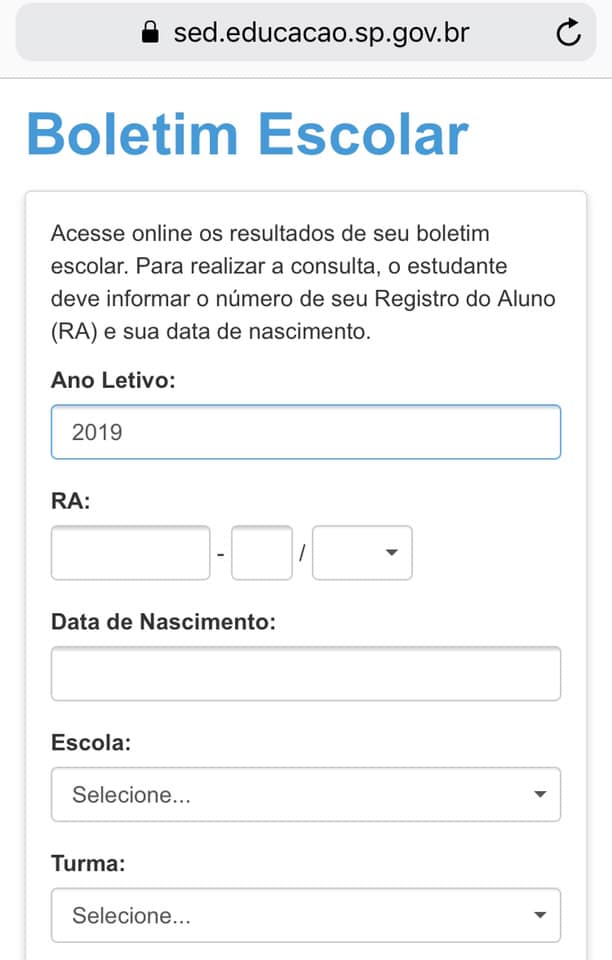Reload the page with the refresh icon
The image size is (612, 960).
point(569,32)
